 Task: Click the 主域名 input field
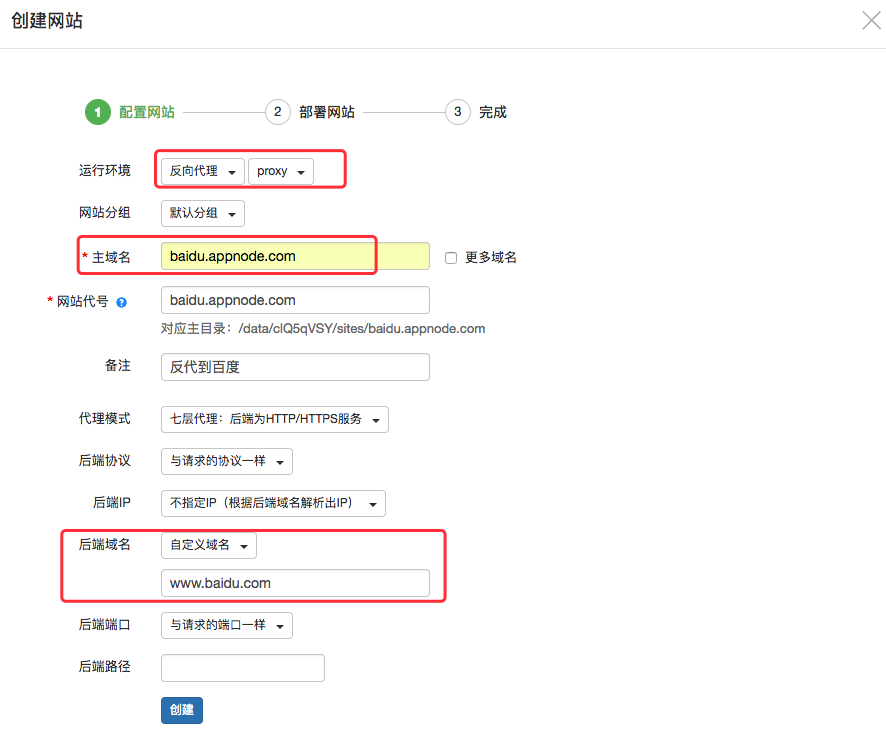pos(295,256)
